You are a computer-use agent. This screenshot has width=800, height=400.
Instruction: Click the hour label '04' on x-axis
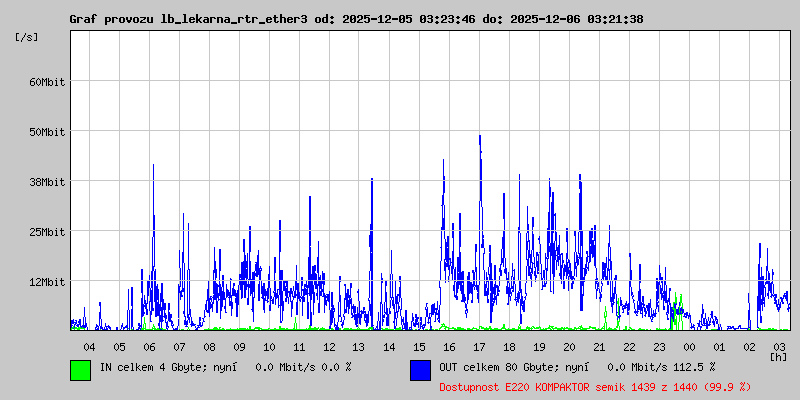coord(89,347)
